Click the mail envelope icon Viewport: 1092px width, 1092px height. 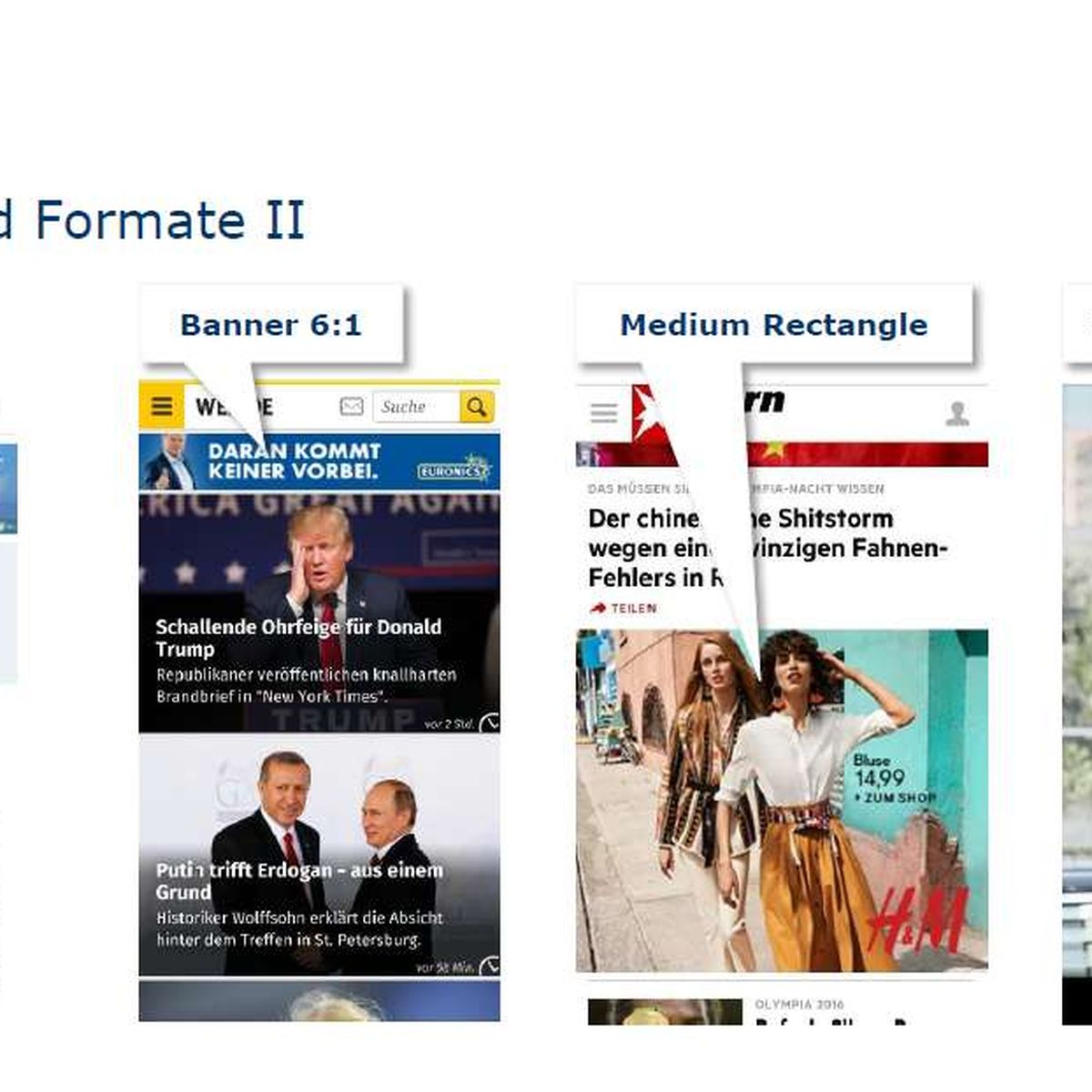pyautogui.click(x=351, y=407)
